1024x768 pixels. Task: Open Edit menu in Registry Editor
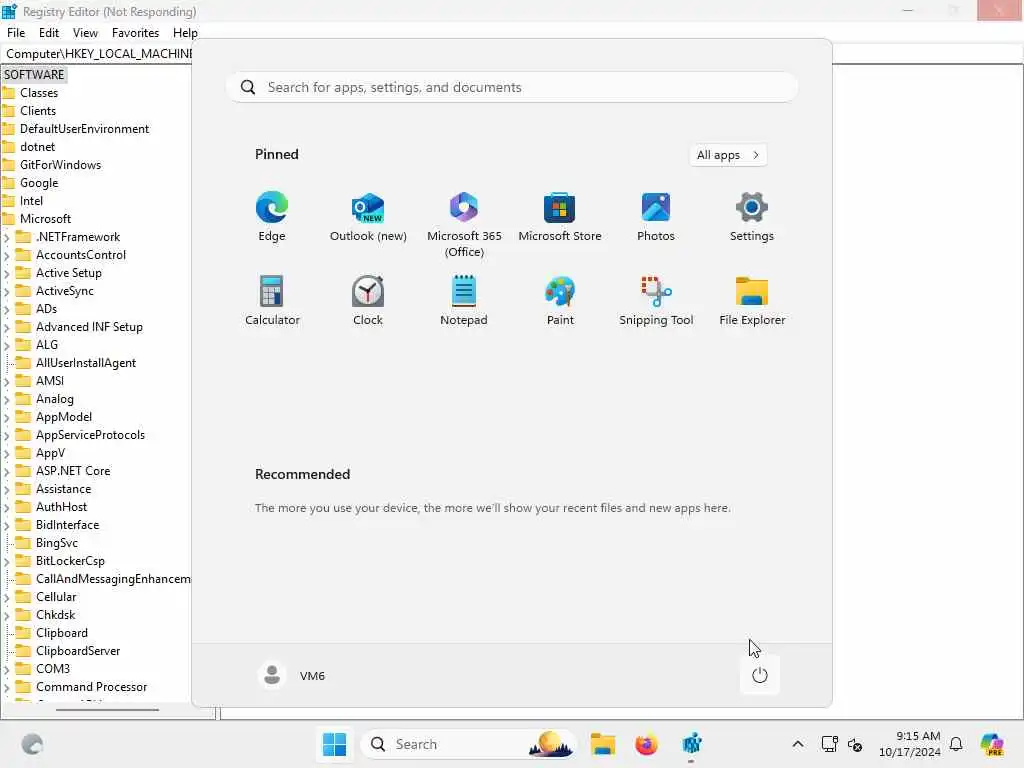(x=48, y=33)
